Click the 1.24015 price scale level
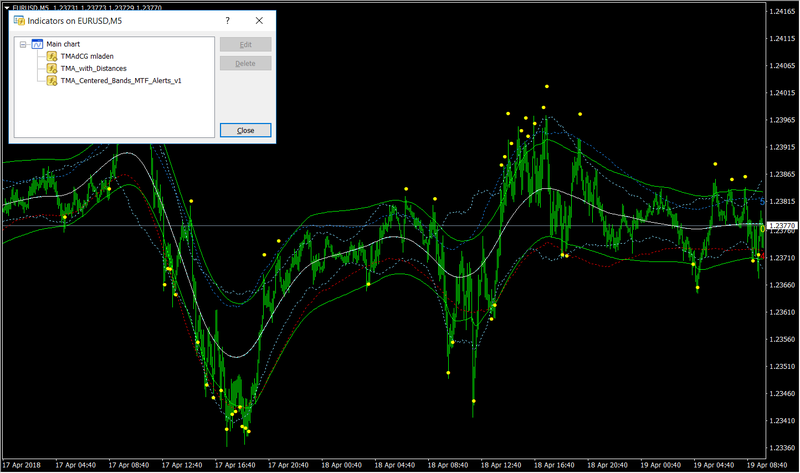The height and width of the screenshot is (473, 800). tap(782, 93)
